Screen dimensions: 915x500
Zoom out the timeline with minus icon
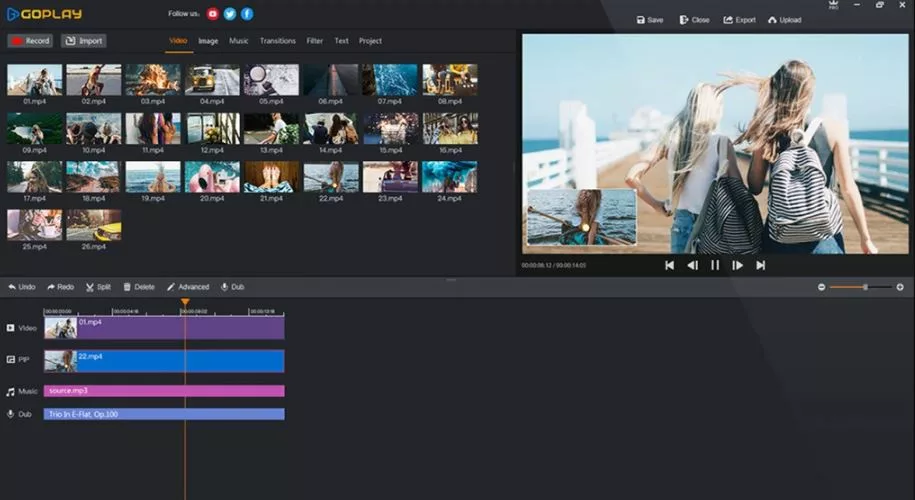tap(822, 287)
